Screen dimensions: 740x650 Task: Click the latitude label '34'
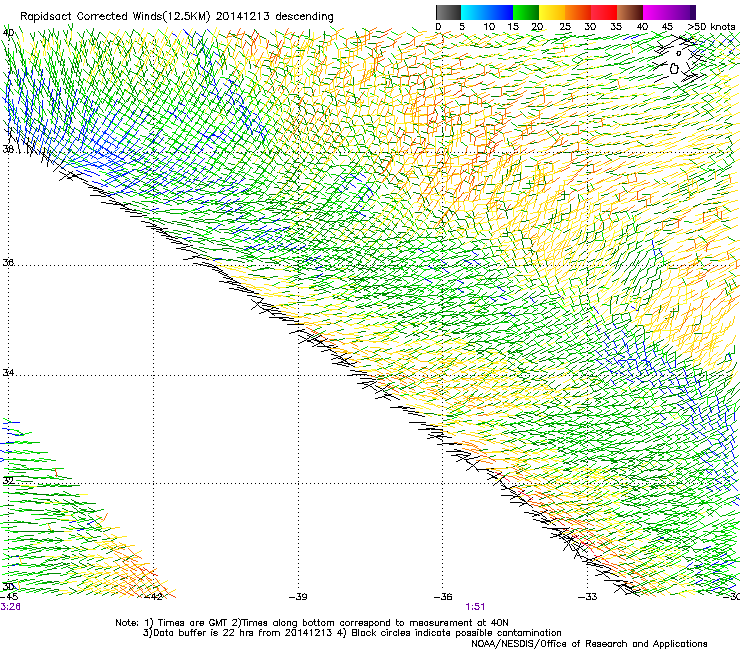point(8,372)
